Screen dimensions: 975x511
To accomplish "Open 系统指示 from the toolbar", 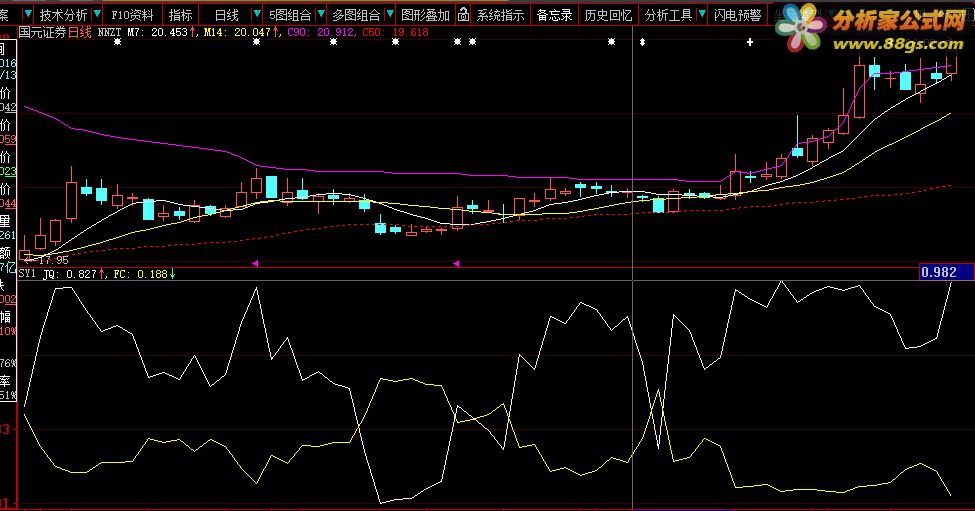I will click(501, 15).
